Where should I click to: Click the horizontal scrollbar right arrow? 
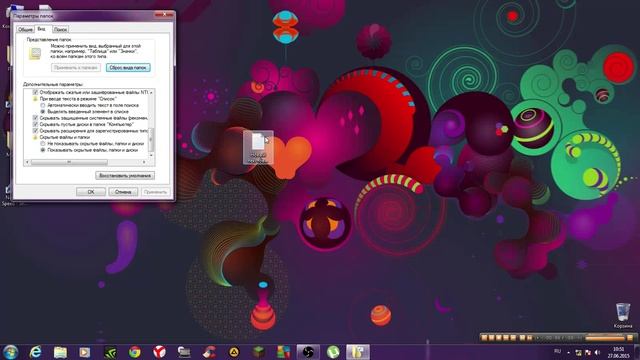click(144, 162)
